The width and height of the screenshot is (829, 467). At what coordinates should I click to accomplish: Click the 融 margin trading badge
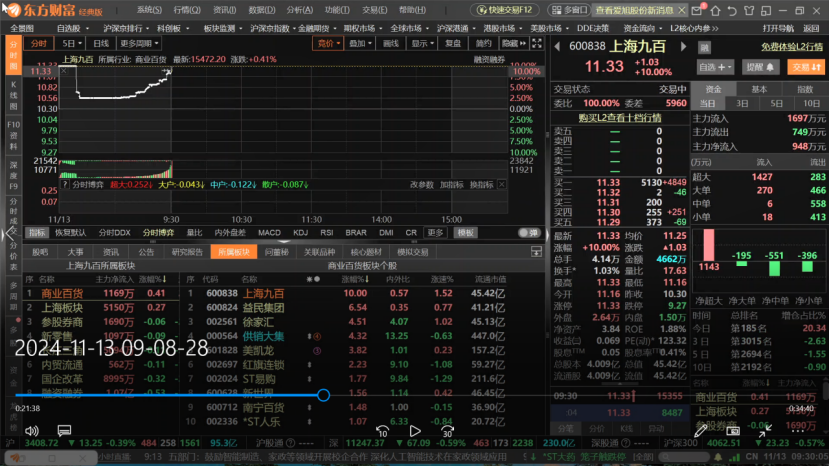[x=704, y=48]
